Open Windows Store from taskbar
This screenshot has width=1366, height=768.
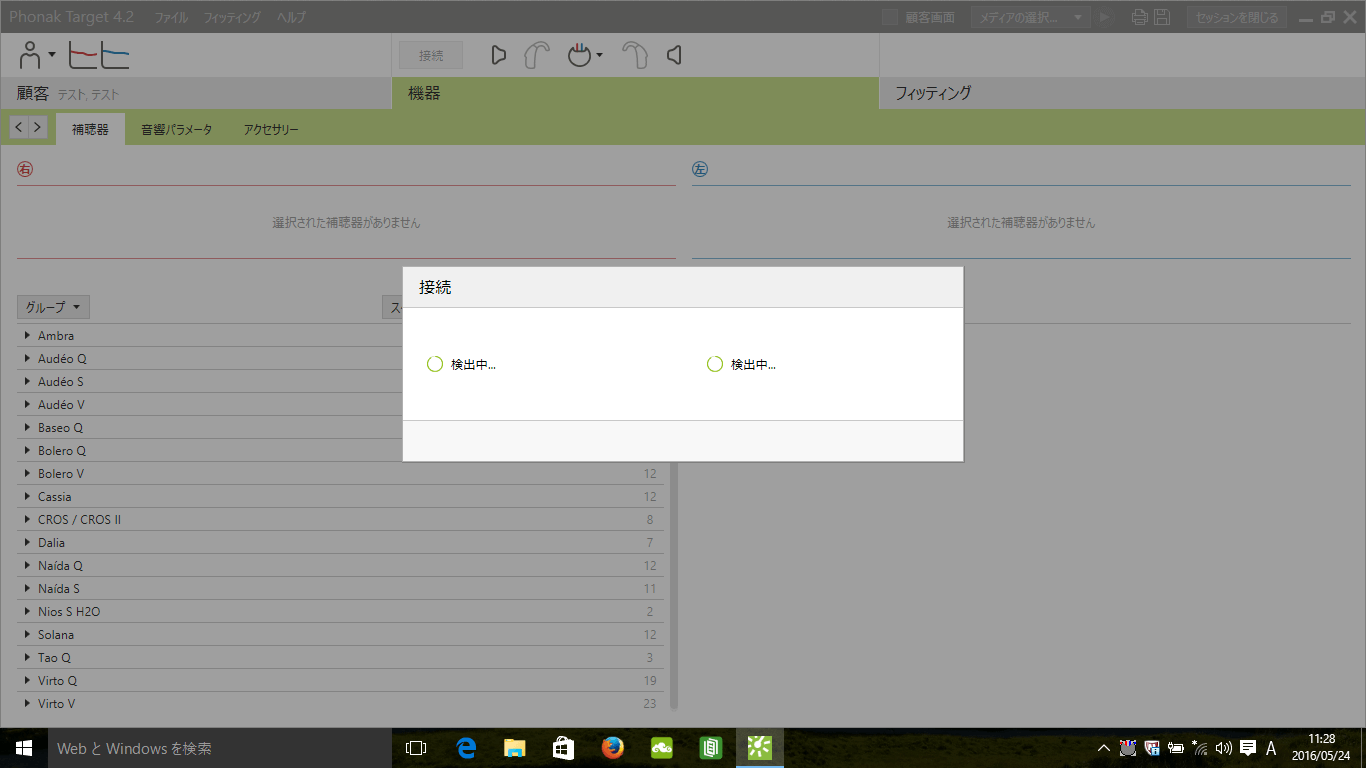click(563, 748)
